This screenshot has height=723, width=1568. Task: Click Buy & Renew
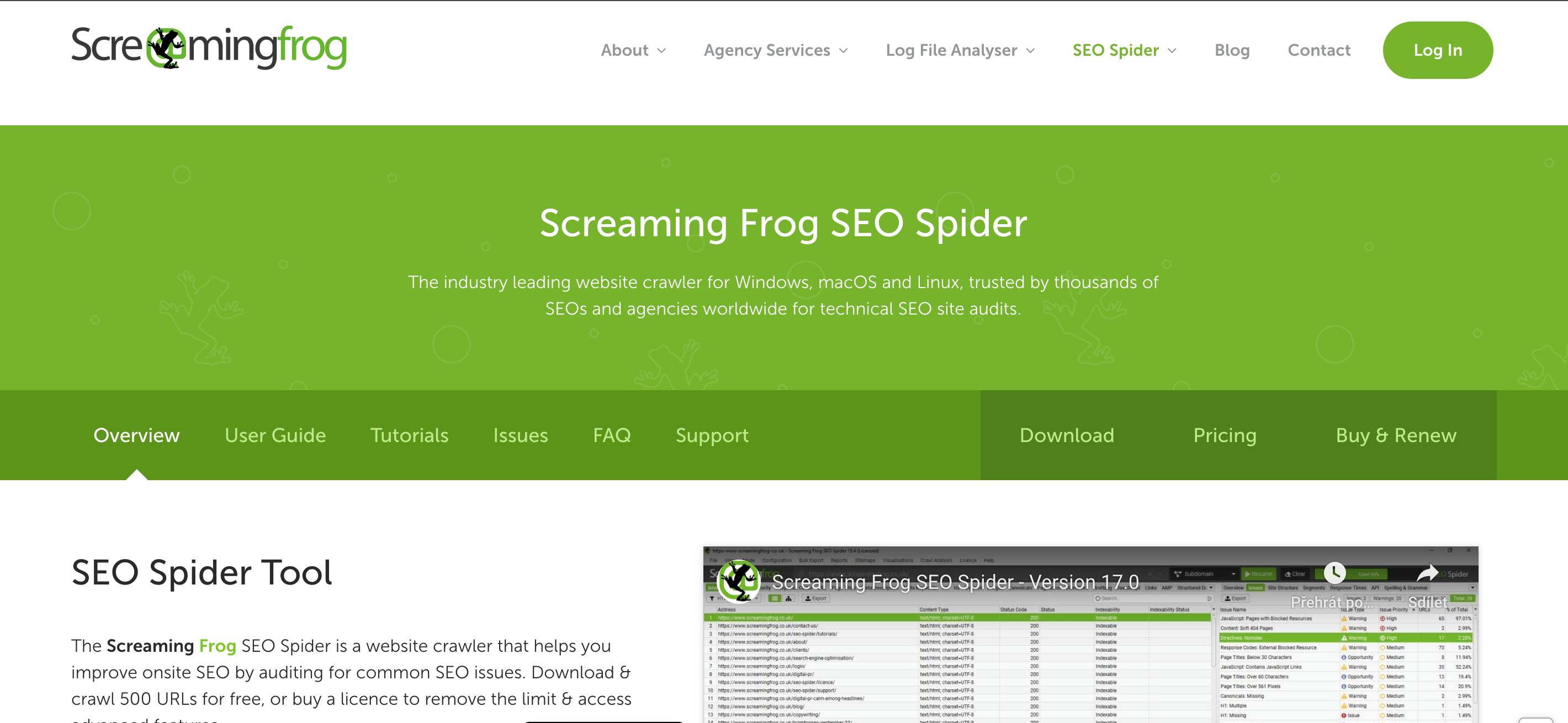click(1396, 435)
